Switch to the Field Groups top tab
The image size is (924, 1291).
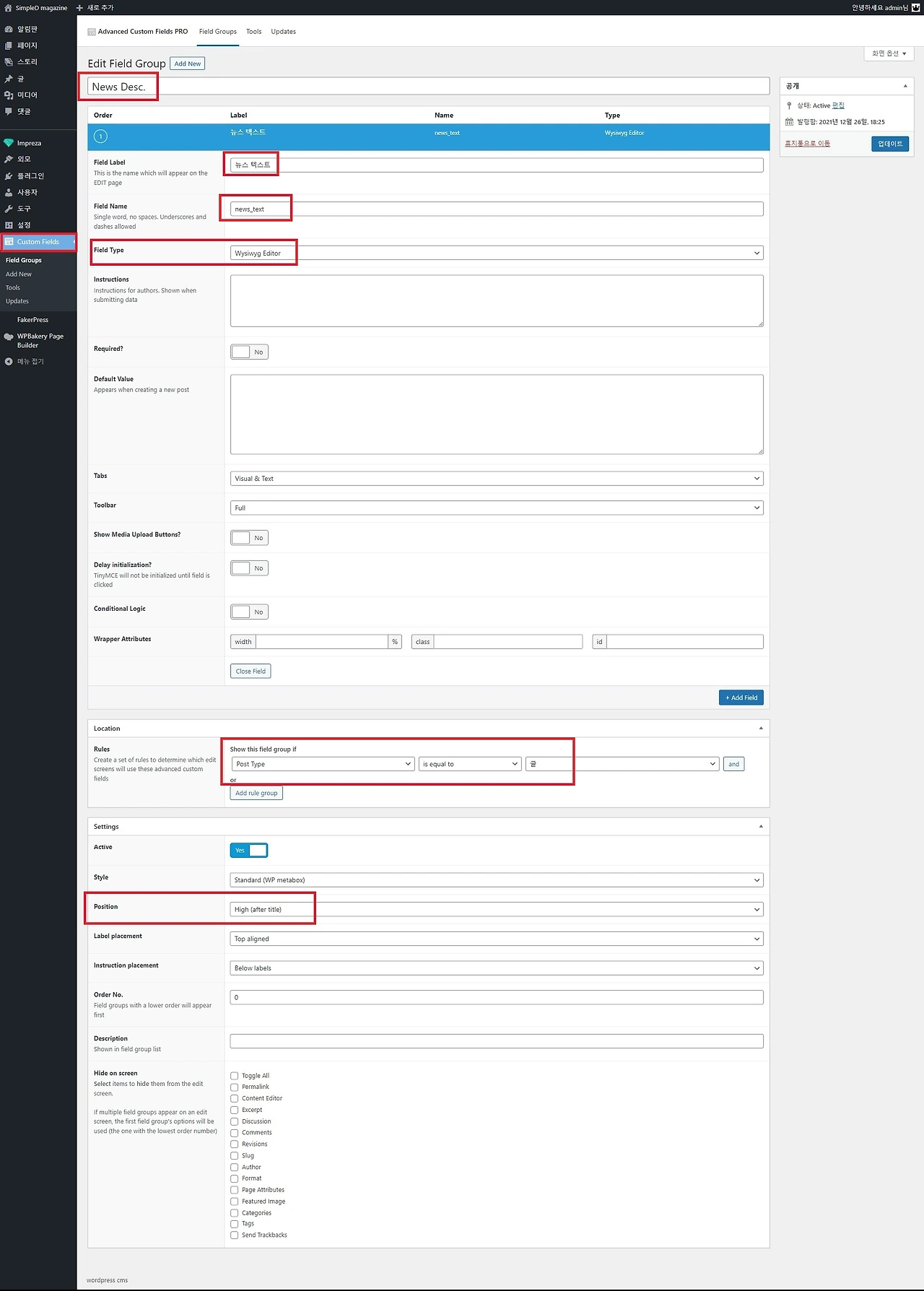[x=218, y=32]
